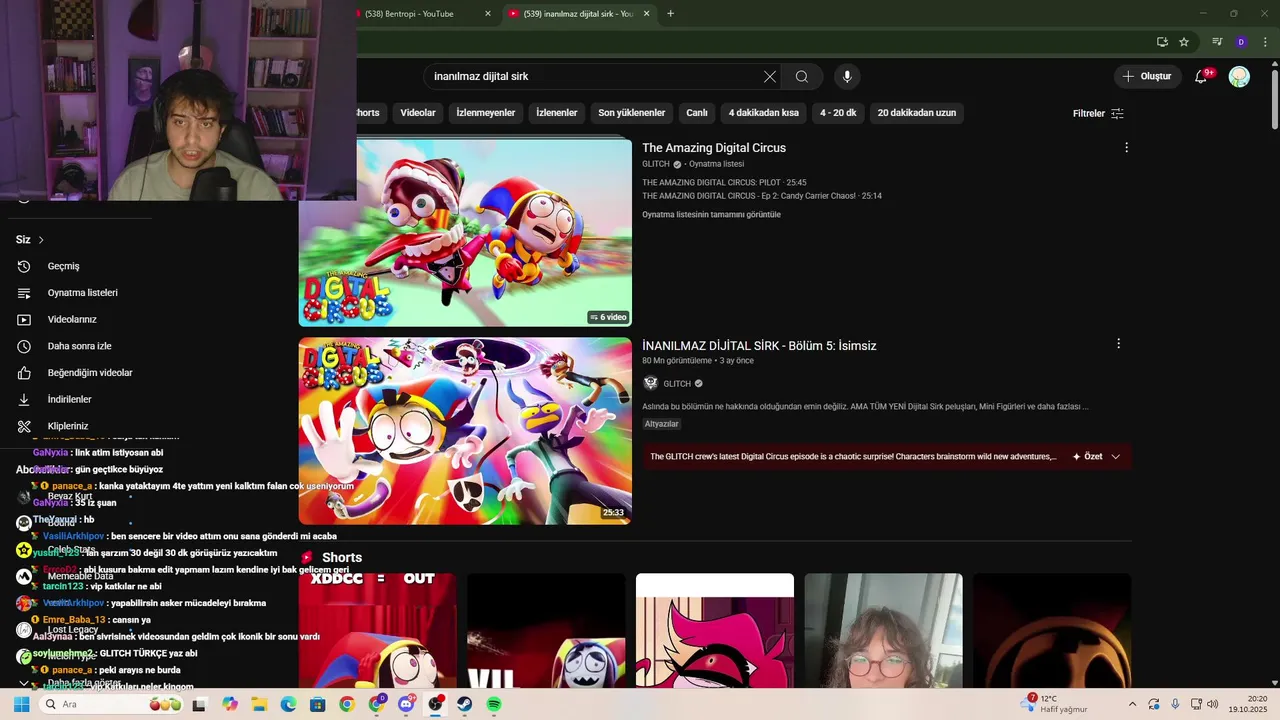Viewport: 1280px width, 720px height.
Task: Open GLITCH channel under Bölüm 5 video
Action: [677, 384]
